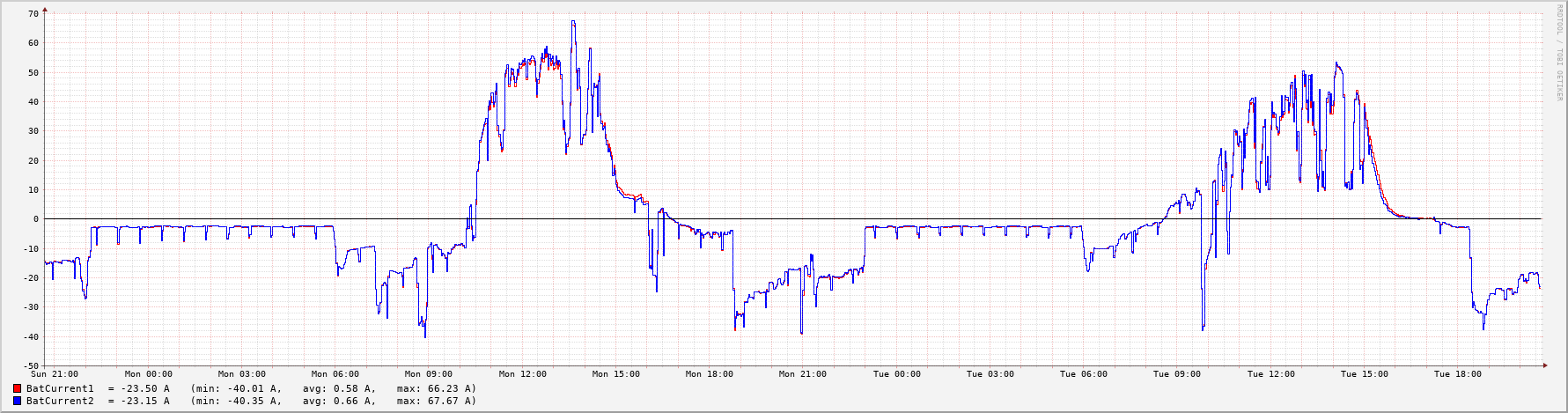1568x413 pixels.
Task: Click the blue BatCurrent2 legend swatch
Action: 18,401
